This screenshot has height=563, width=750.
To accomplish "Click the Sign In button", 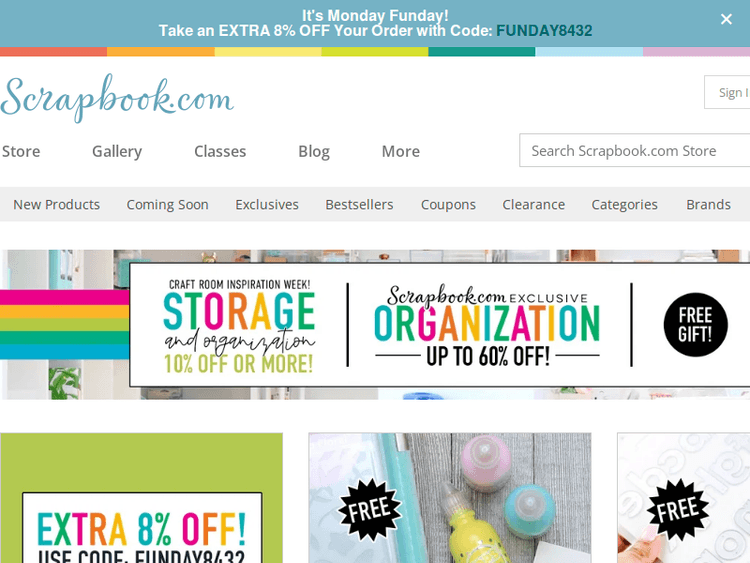I will 727,92.
